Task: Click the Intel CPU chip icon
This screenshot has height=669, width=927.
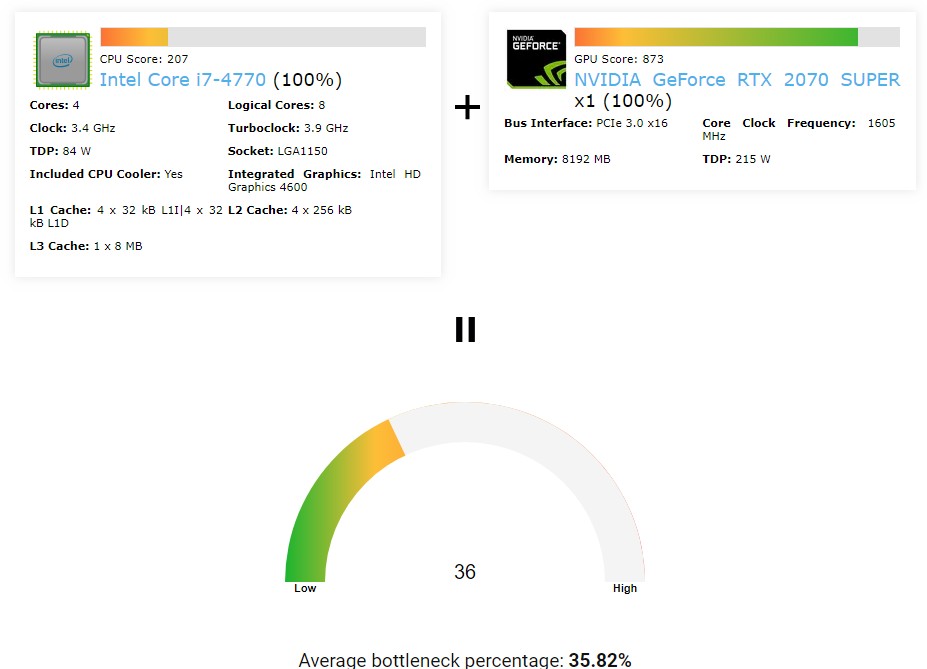Action: [x=63, y=60]
